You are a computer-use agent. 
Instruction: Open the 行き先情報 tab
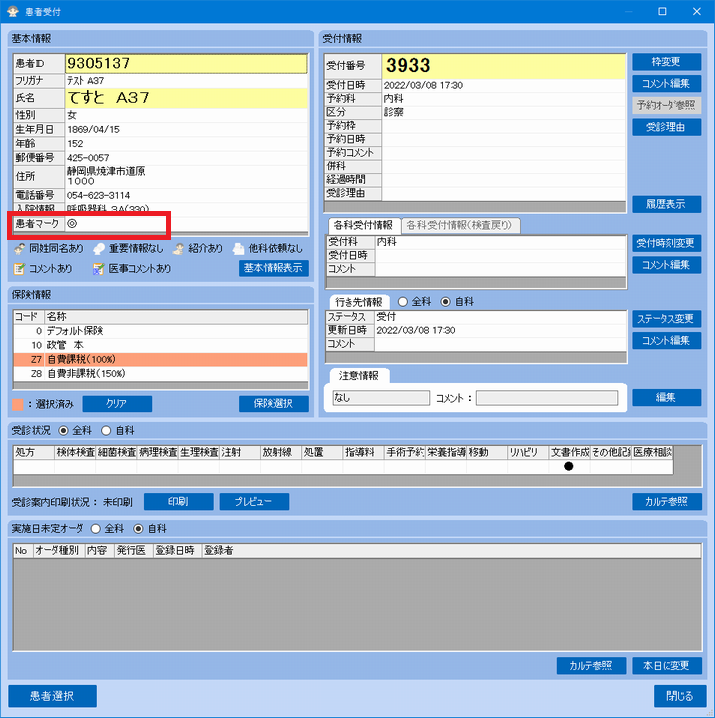click(x=359, y=302)
